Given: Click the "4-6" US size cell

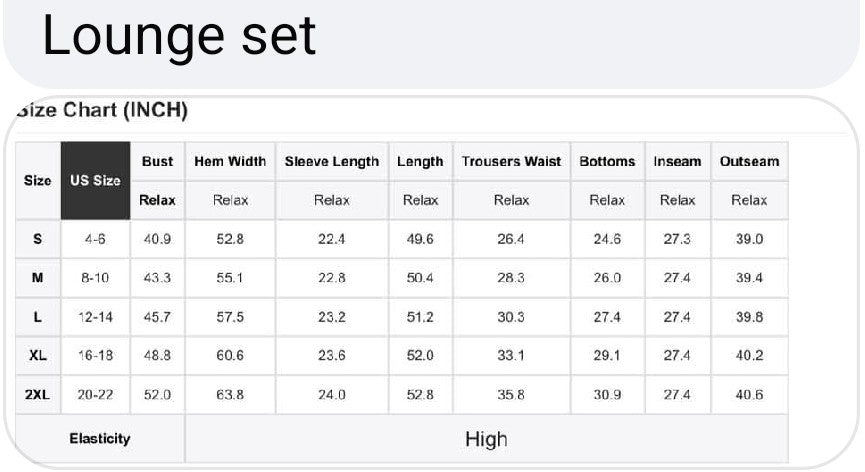Looking at the screenshot, I should 95,239.
